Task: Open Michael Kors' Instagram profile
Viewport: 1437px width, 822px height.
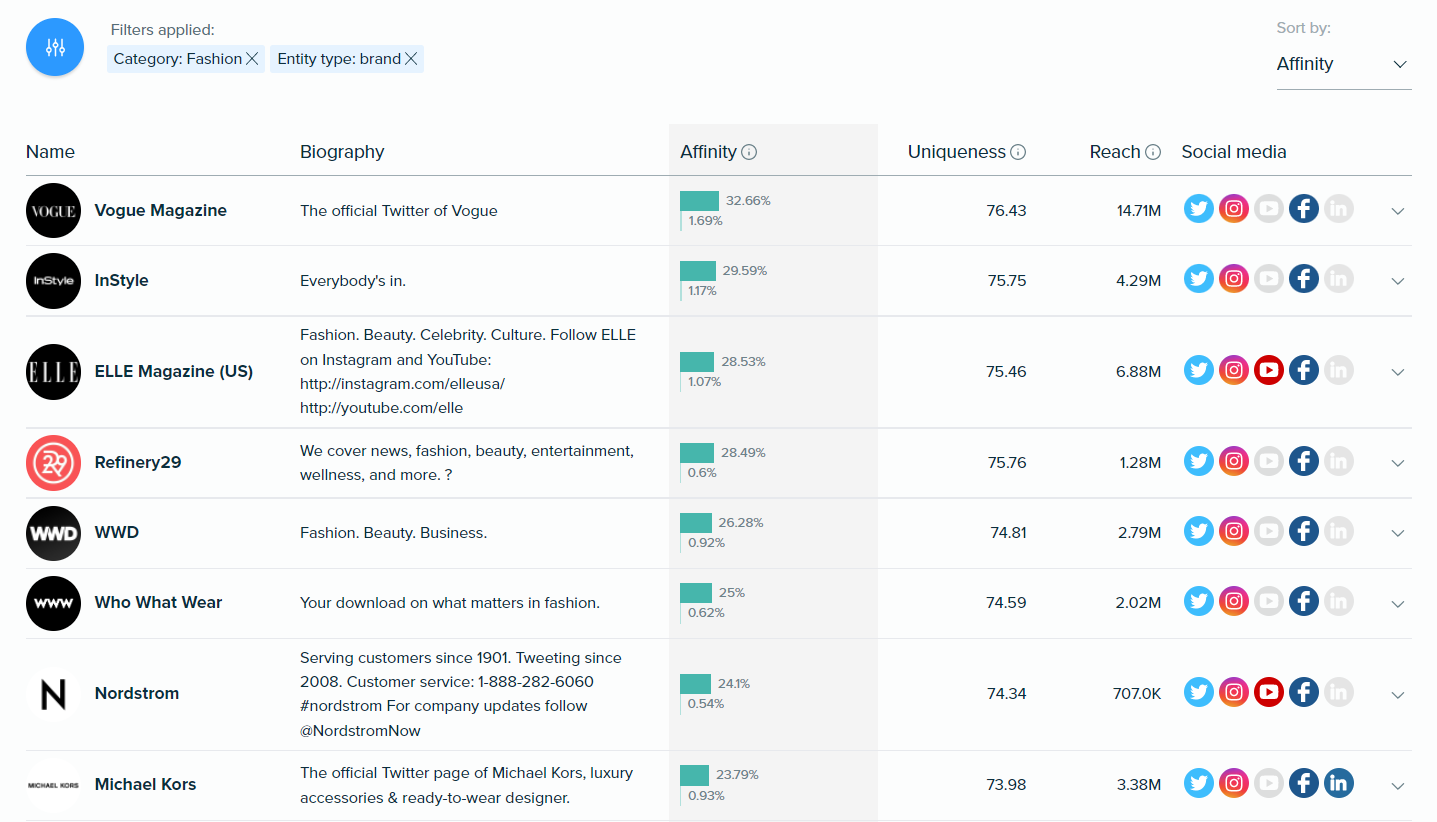Action: coord(1234,784)
